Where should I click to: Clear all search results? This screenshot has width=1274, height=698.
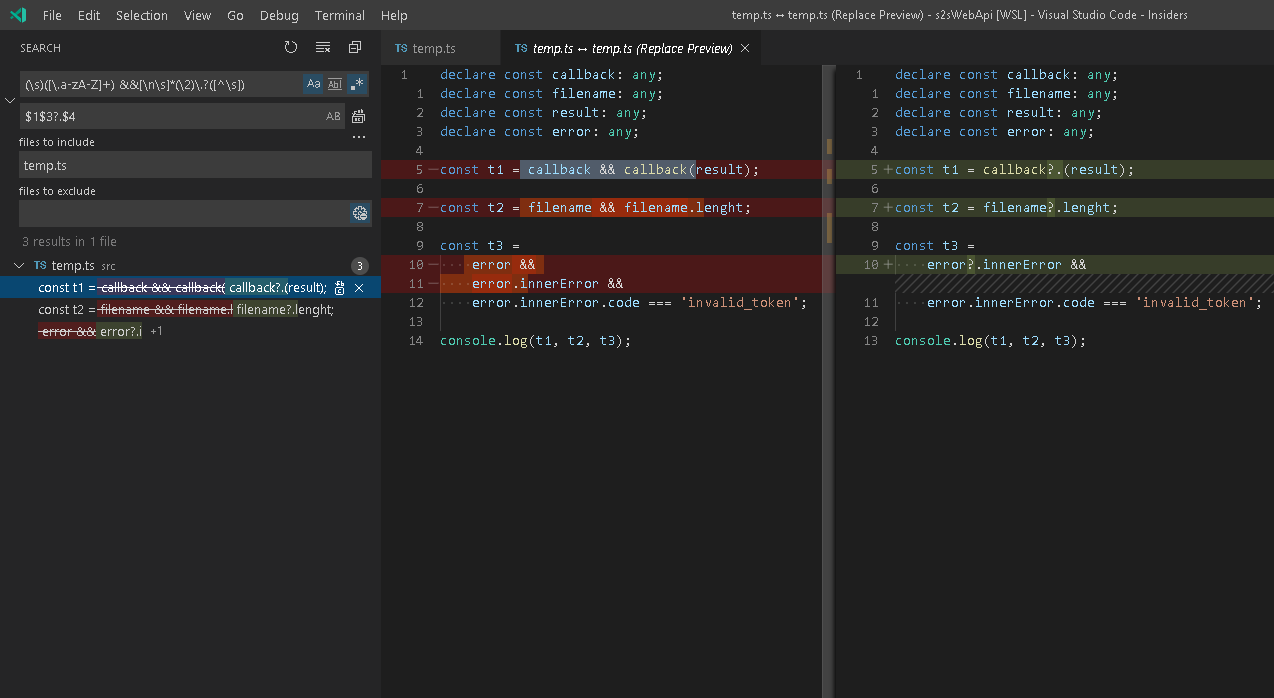pyautogui.click(x=322, y=46)
